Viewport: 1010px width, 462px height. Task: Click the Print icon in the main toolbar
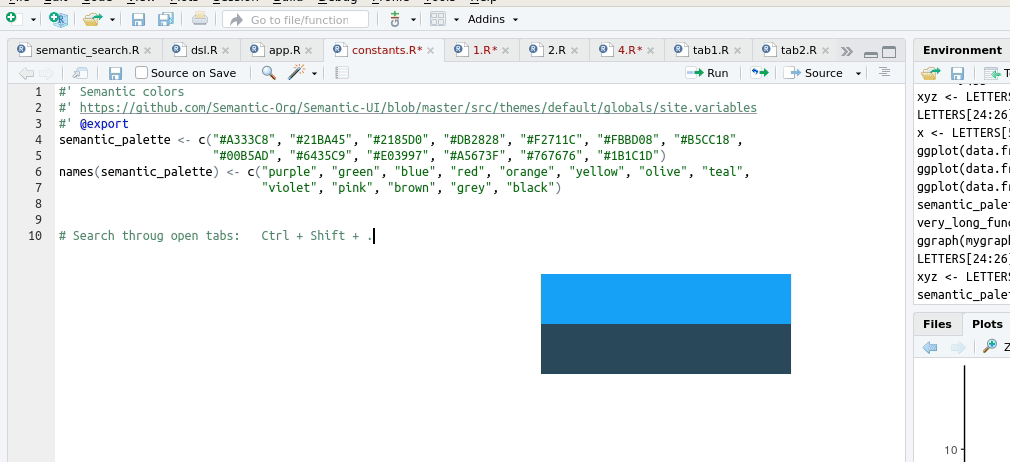[200, 19]
